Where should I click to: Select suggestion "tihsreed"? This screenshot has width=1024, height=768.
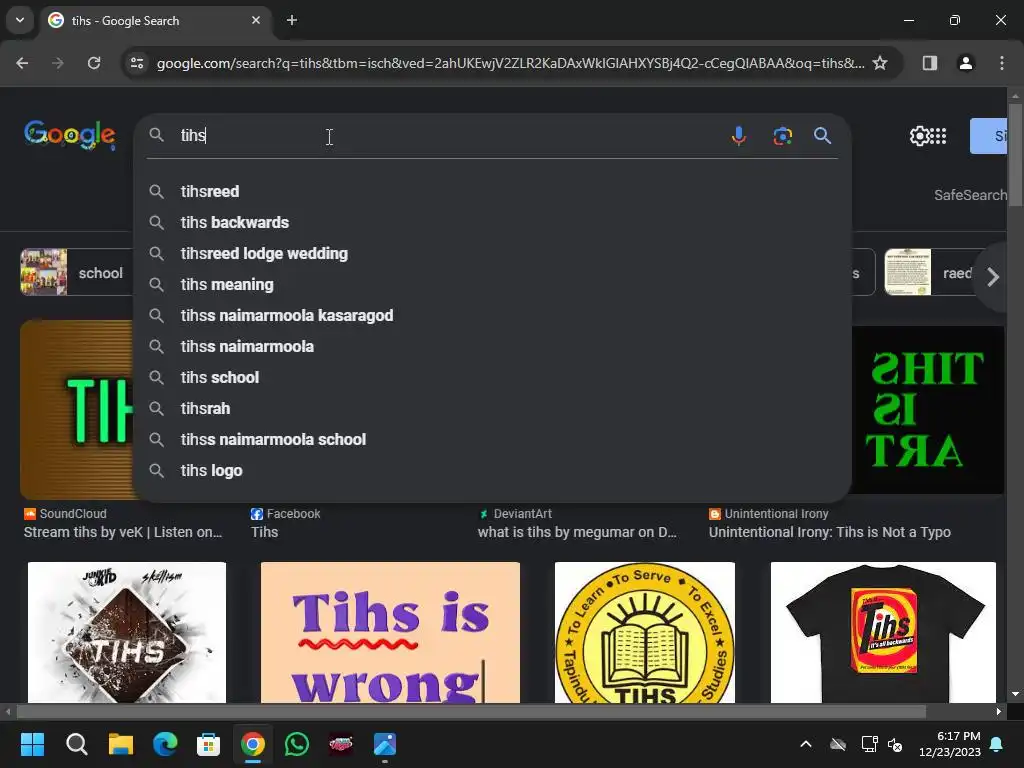pos(492,191)
